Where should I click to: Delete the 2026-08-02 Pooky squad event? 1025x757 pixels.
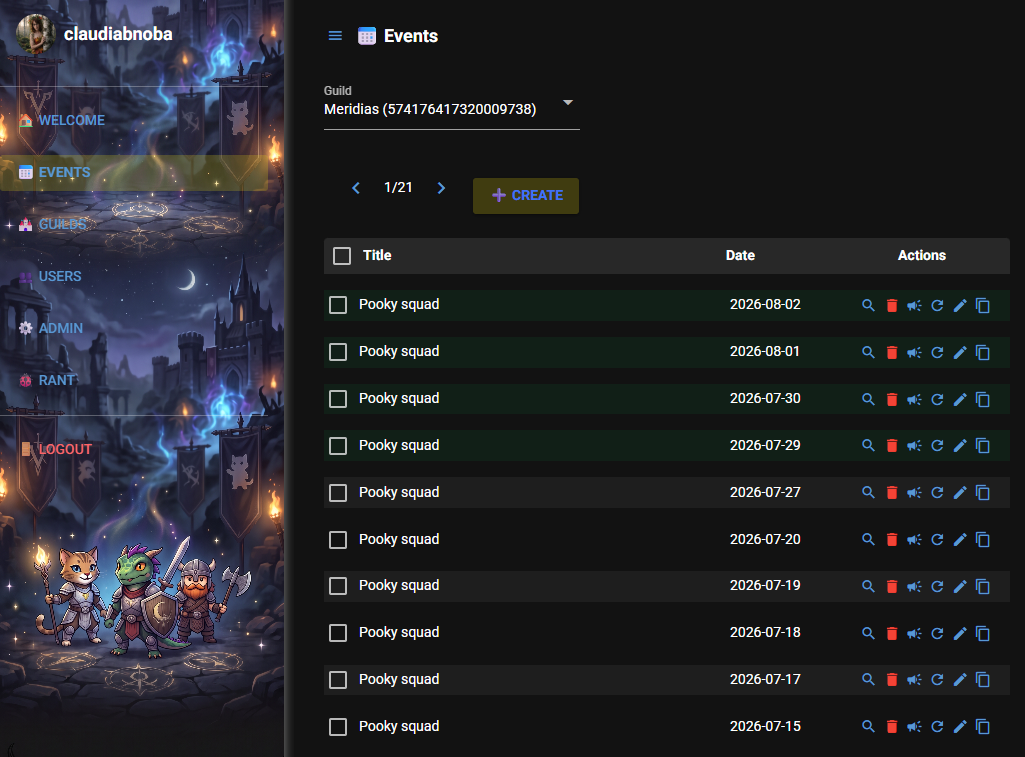pyautogui.click(x=892, y=305)
